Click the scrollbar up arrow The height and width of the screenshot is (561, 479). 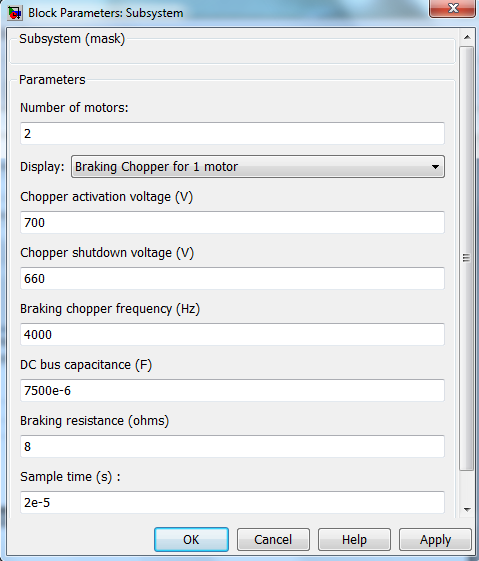pyautogui.click(x=466, y=37)
